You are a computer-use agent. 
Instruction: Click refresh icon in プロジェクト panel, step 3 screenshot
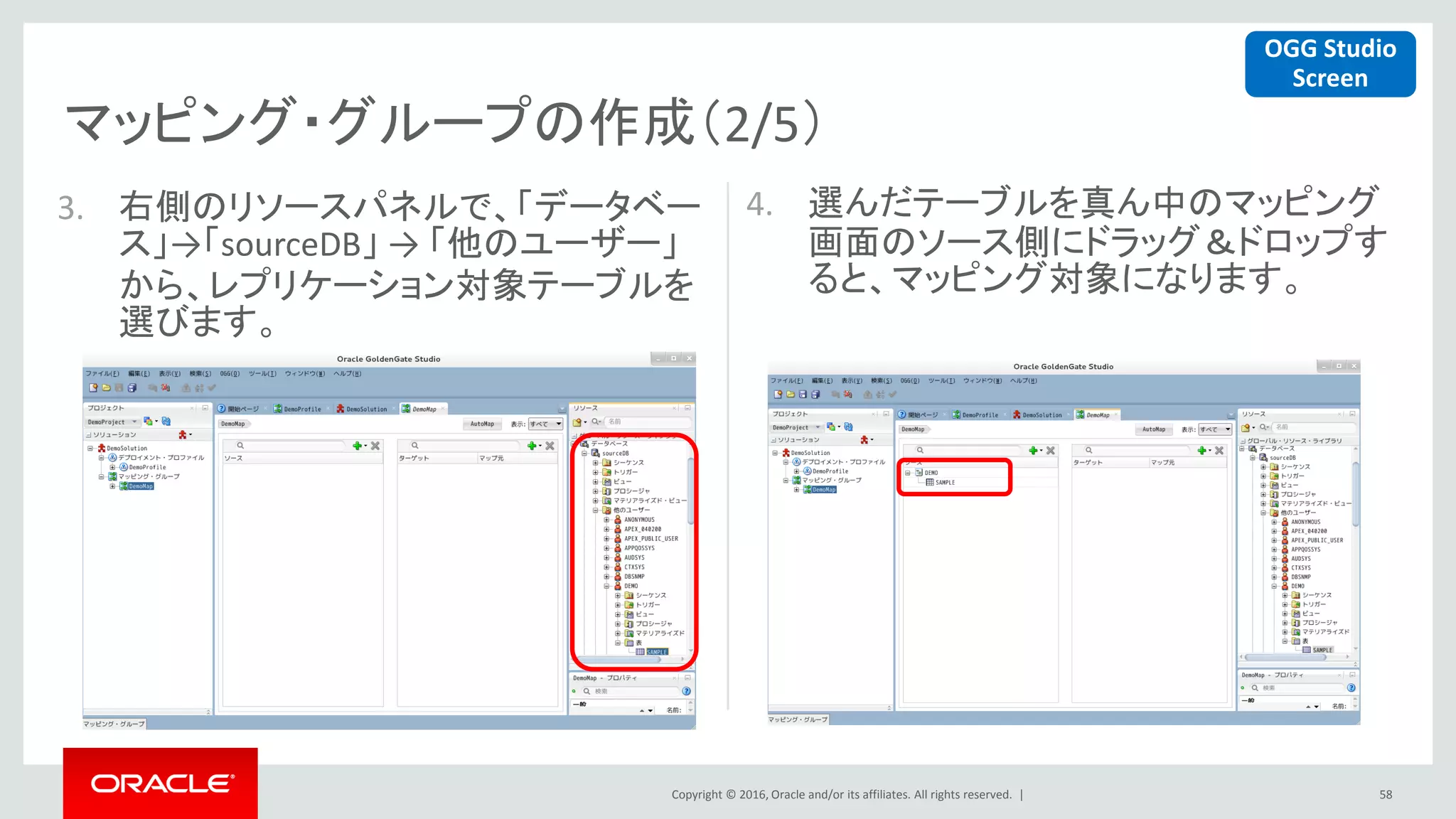click(x=166, y=422)
